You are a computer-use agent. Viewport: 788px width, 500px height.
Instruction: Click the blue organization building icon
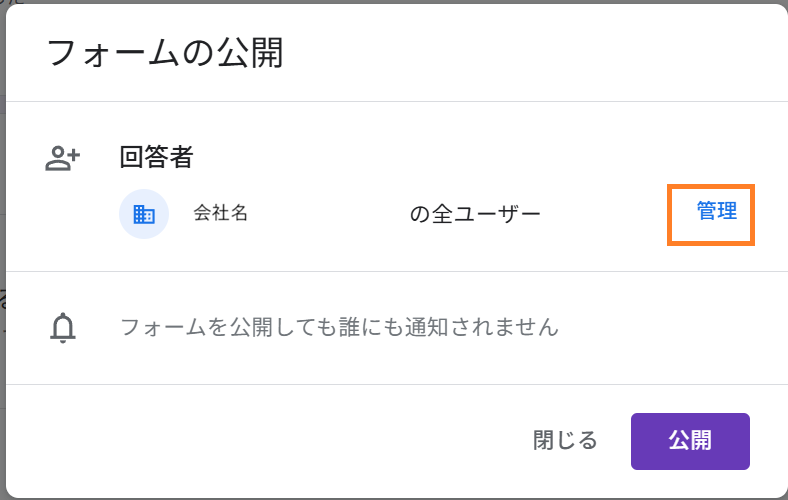(144, 214)
